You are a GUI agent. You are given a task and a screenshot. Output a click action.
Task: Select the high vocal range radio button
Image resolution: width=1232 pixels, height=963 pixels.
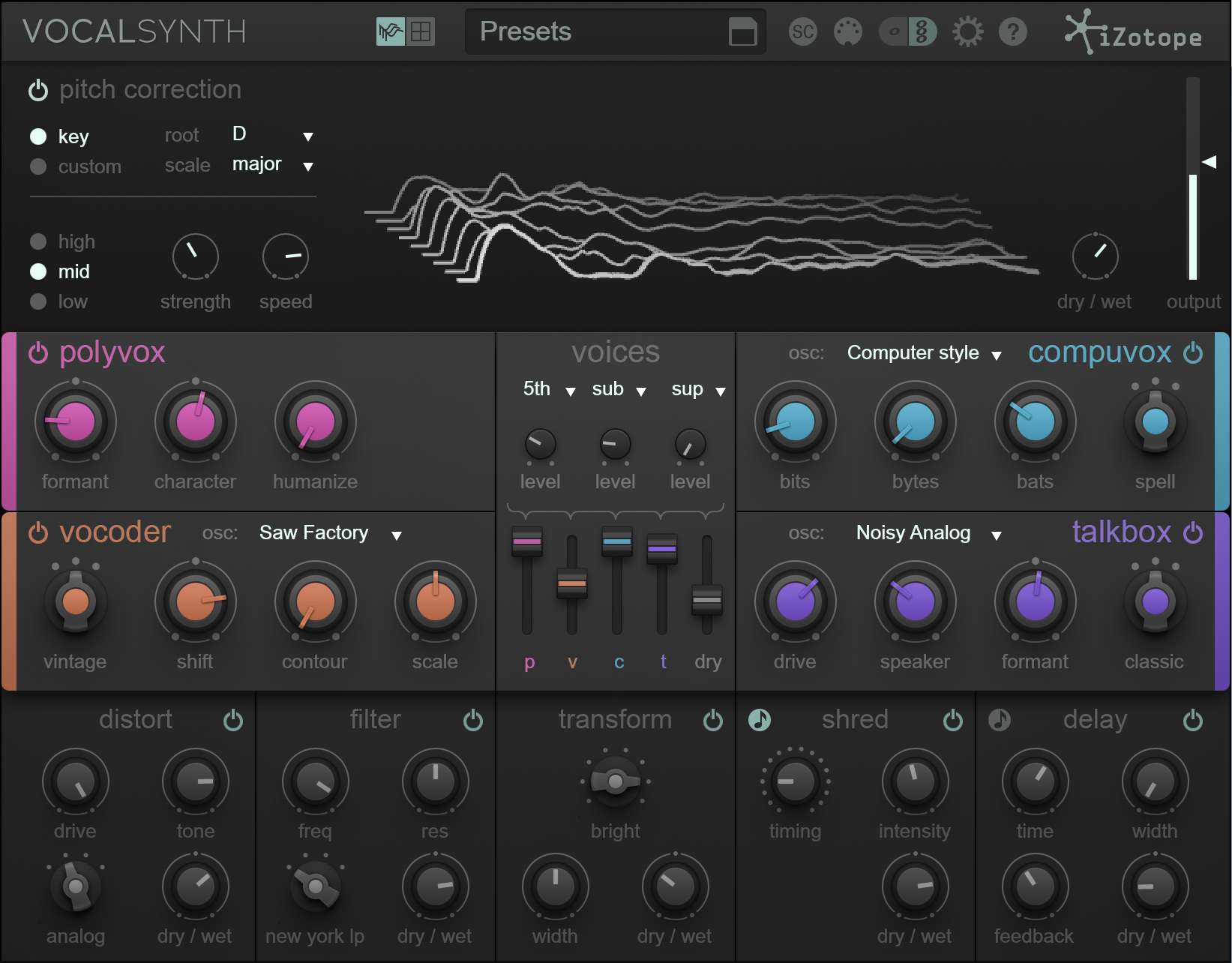click(38, 241)
